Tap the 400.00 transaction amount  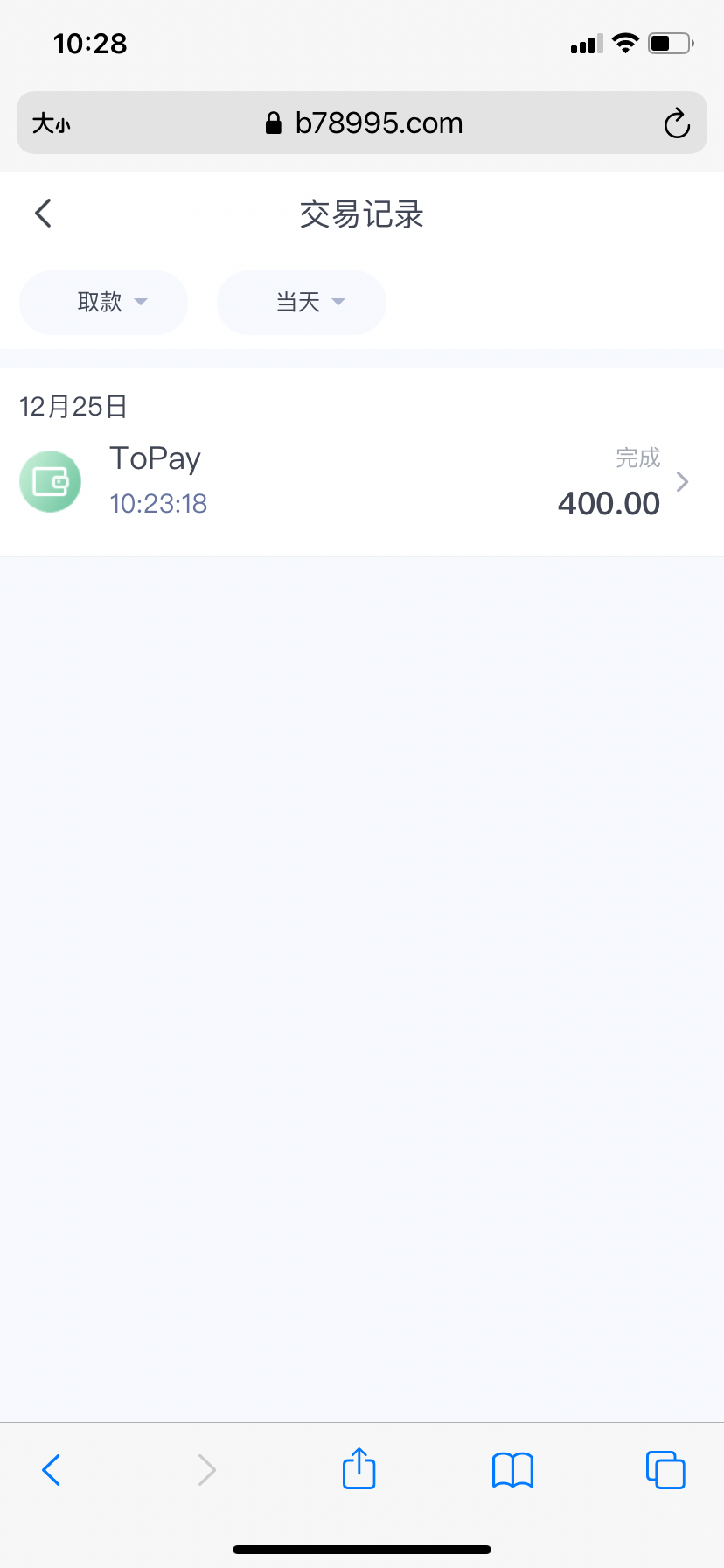coord(609,504)
